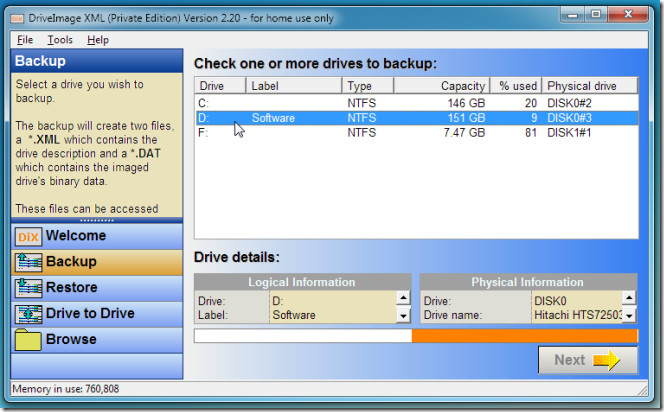This screenshot has height=412, width=664.
Task: Click the 146 GB capacity cell
Action: coord(466,103)
